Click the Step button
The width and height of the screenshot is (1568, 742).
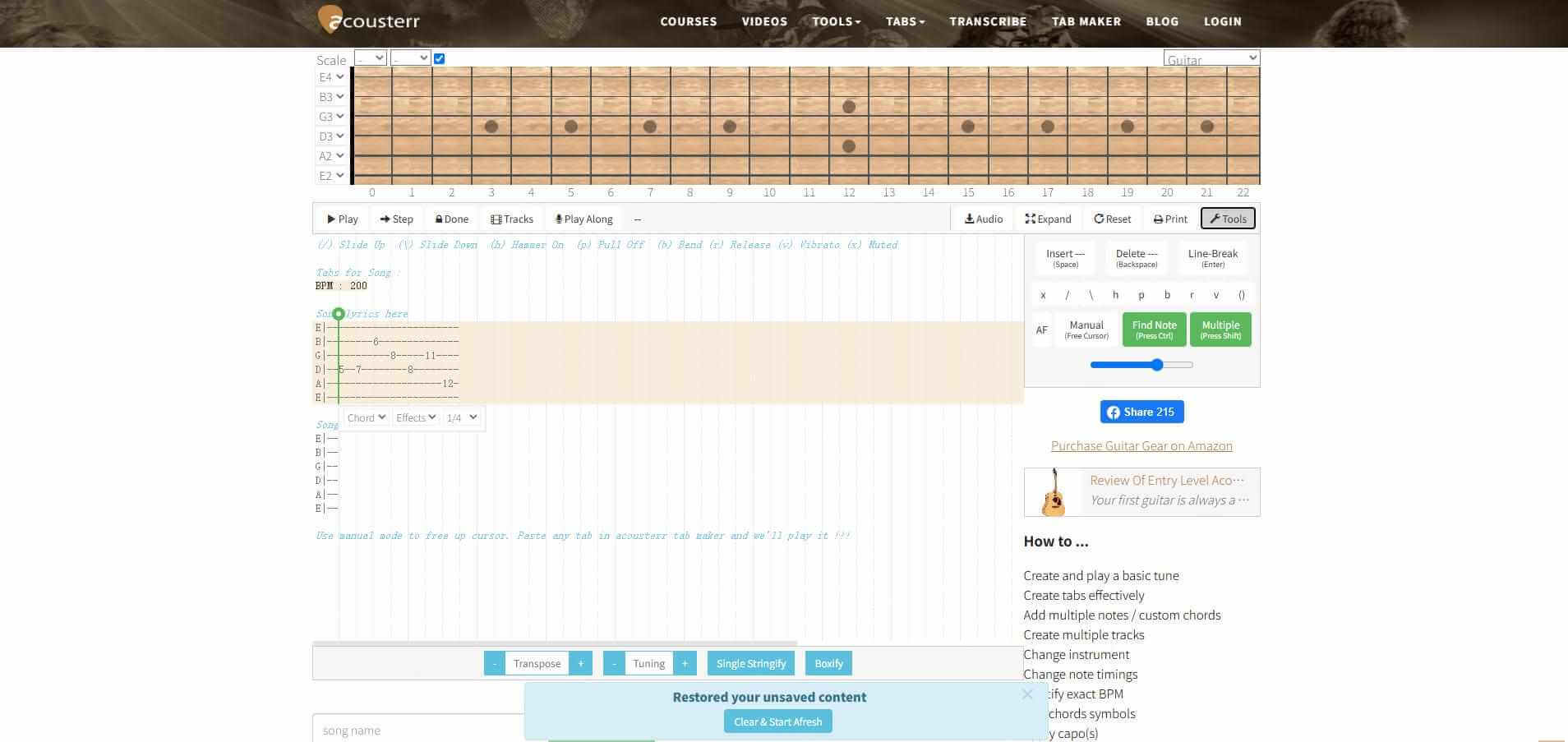click(396, 219)
